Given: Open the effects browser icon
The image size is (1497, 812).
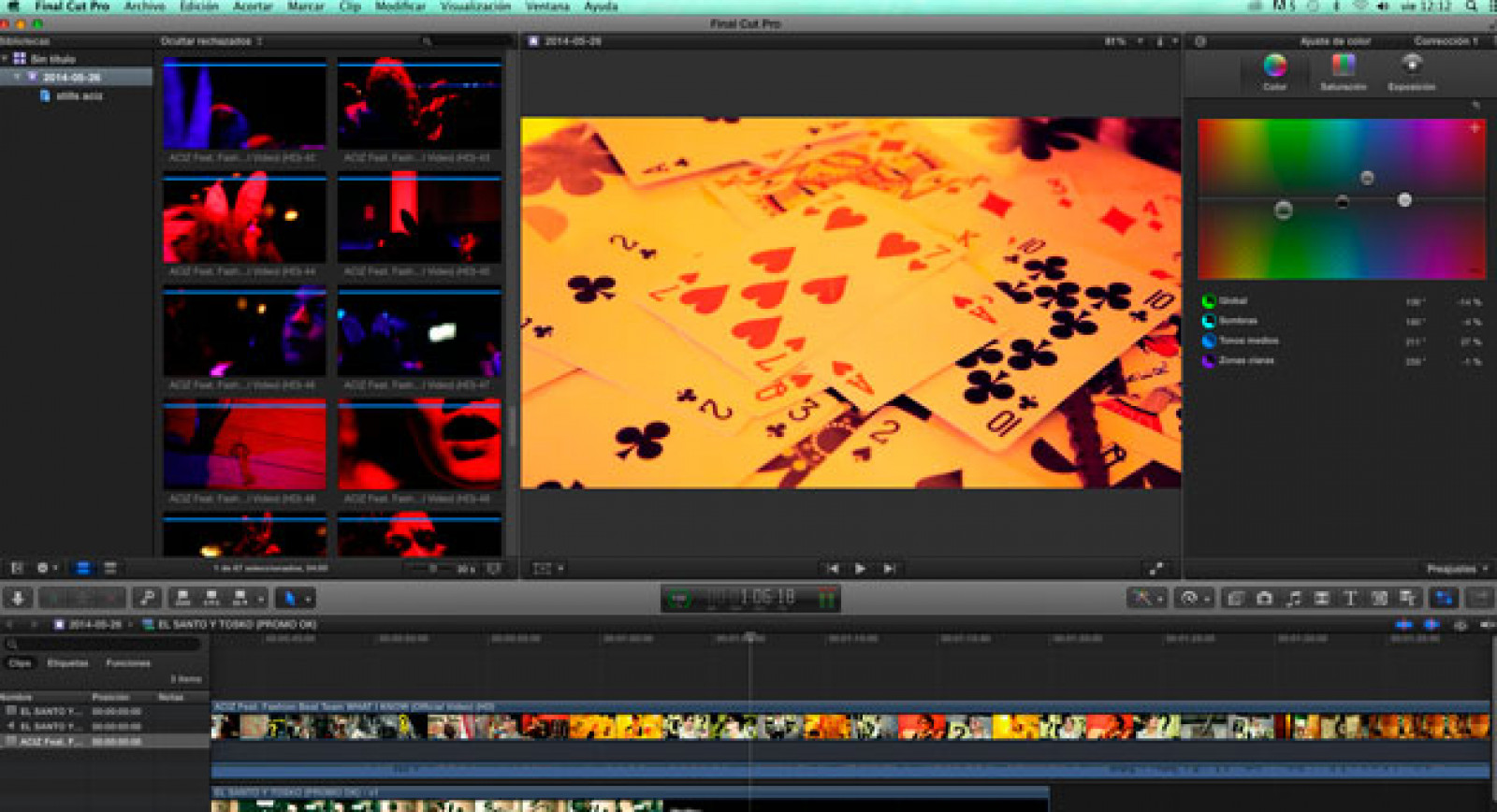Looking at the screenshot, I should pyautogui.click(x=1236, y=597).
